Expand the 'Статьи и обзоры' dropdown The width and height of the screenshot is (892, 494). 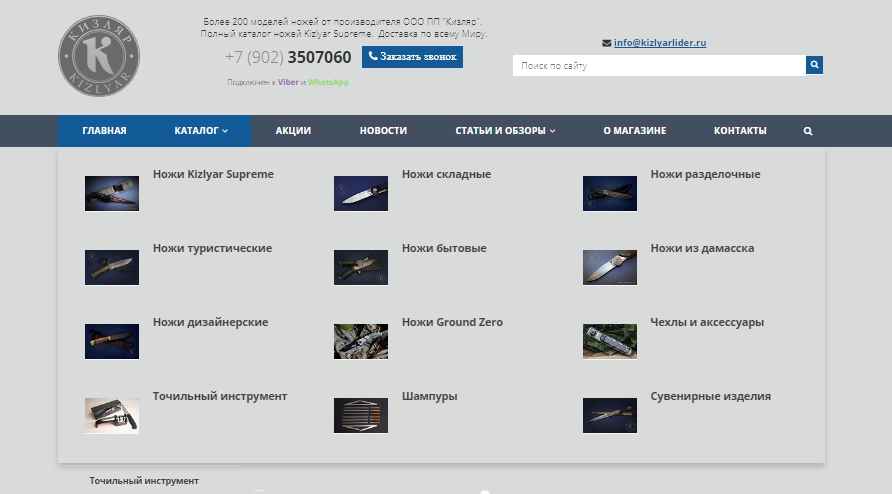(x=505, y=131)
